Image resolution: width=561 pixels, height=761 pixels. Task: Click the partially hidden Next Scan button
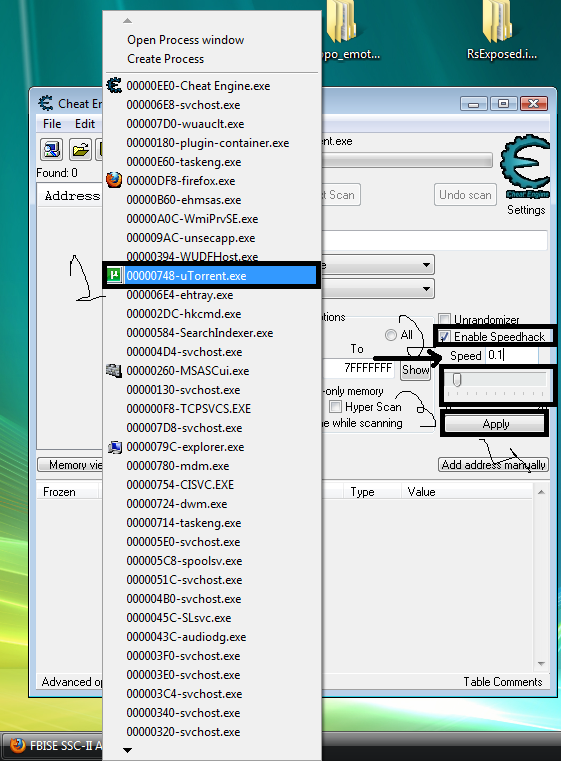[x=341, y=195]
